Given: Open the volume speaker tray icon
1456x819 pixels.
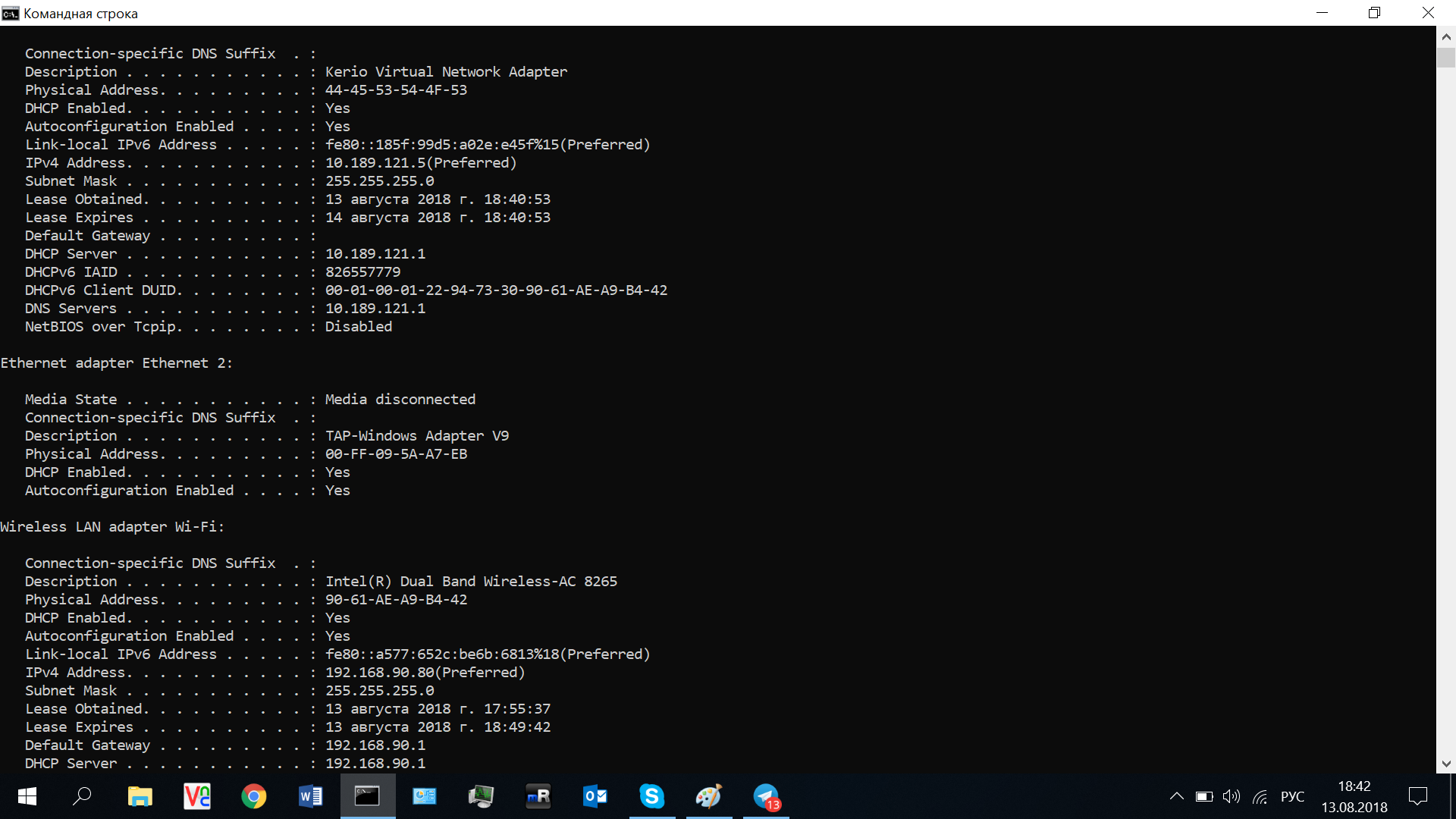Looking at the screenshot, I should tap(1232, 796).
